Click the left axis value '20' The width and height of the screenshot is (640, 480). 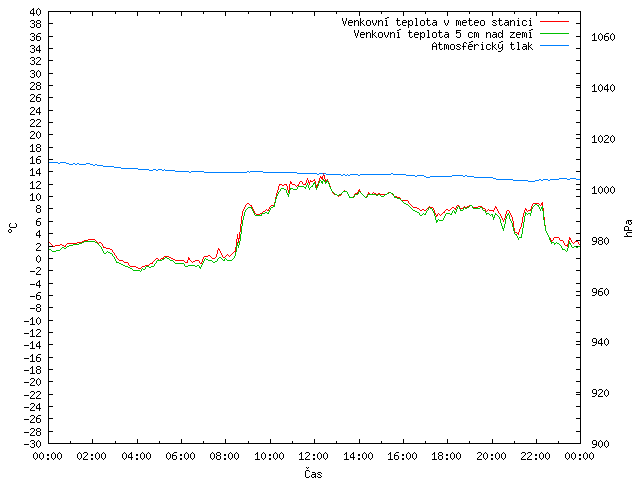click(36, 135)
